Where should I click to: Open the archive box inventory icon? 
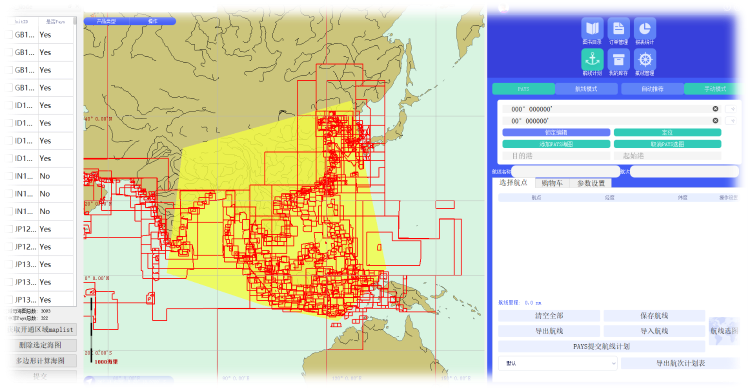point(618,60)
